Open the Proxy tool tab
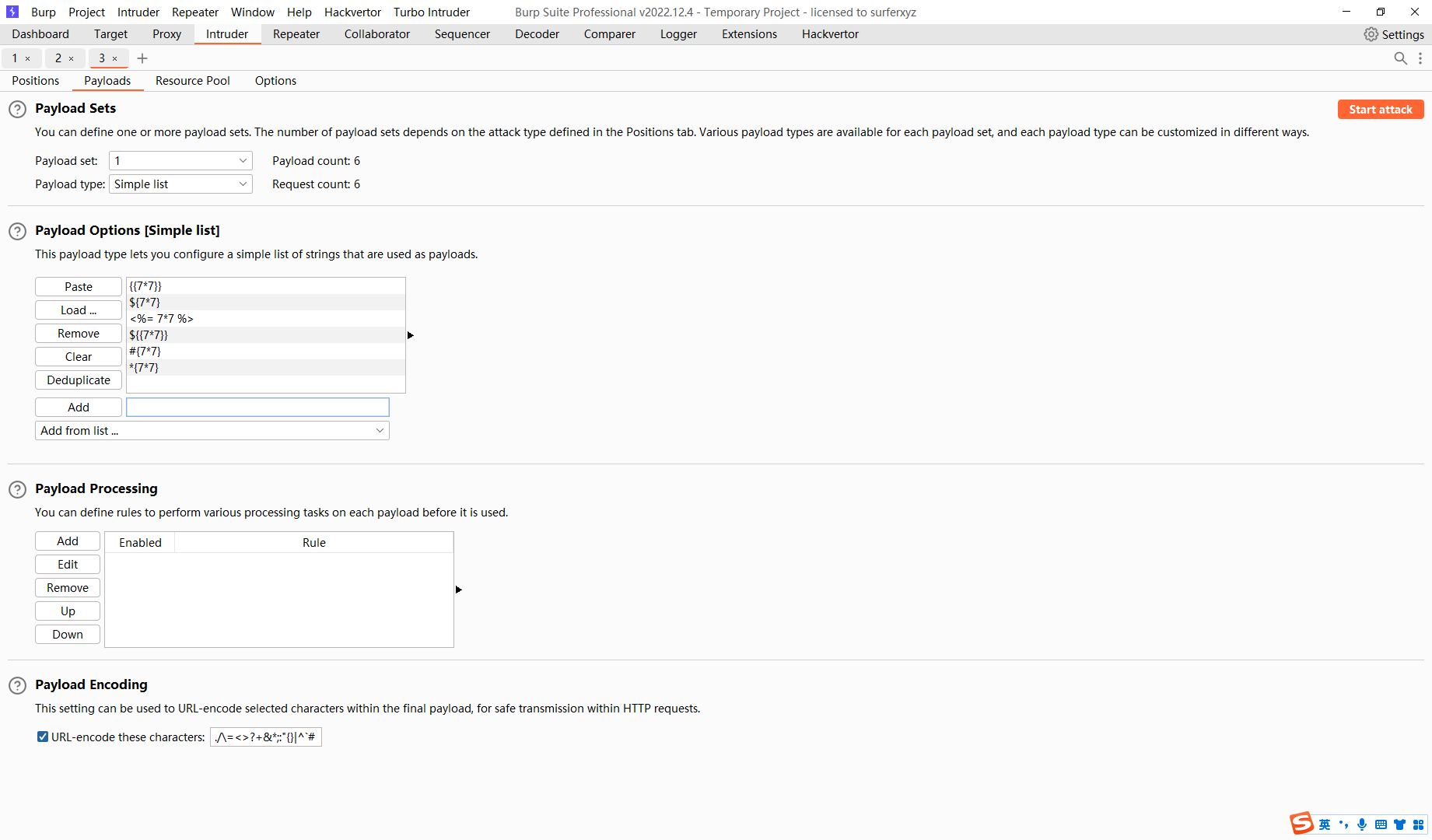 coord(166,34)
